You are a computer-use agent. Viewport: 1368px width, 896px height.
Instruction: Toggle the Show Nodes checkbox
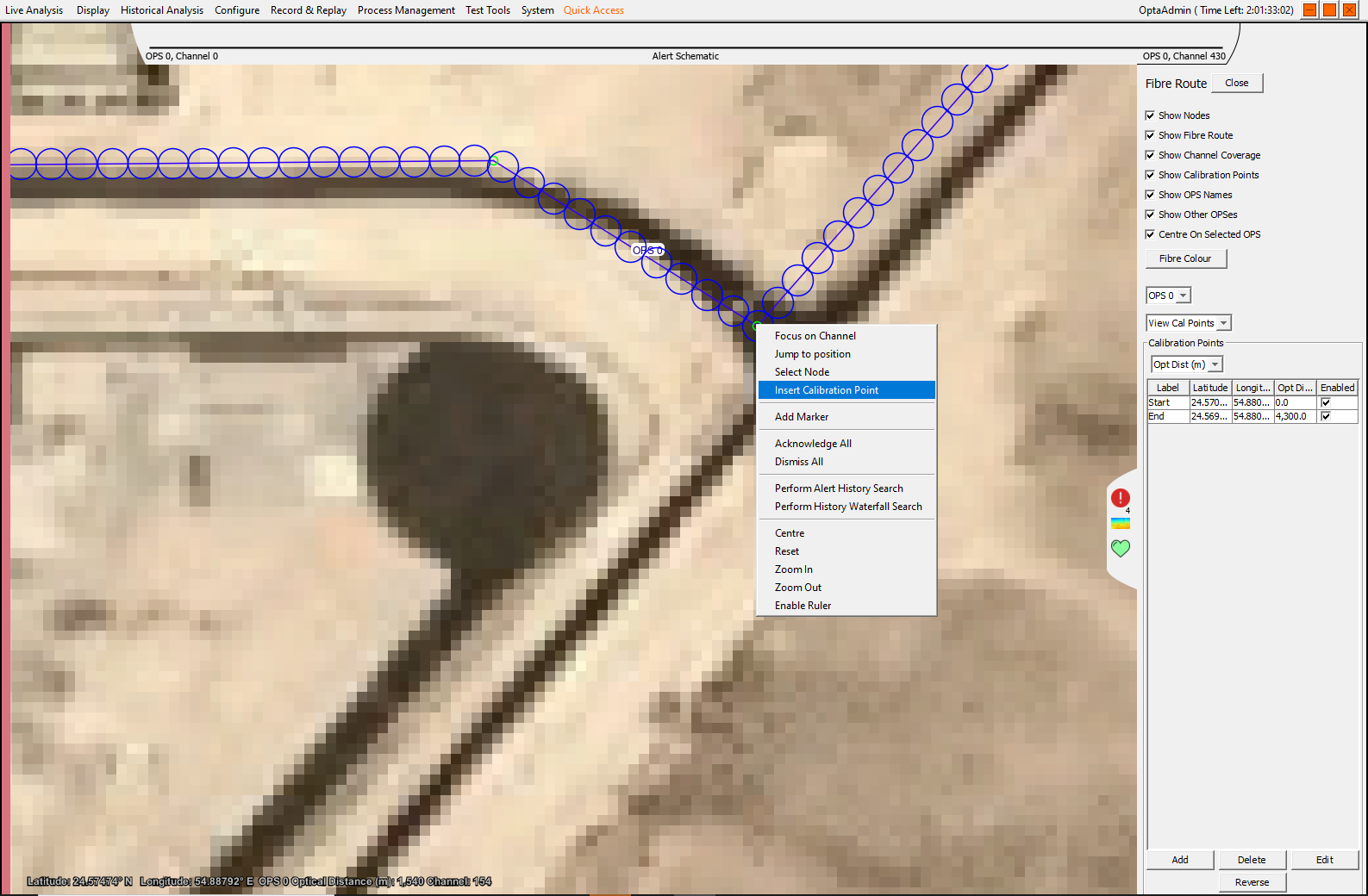tap(1150, 115)
